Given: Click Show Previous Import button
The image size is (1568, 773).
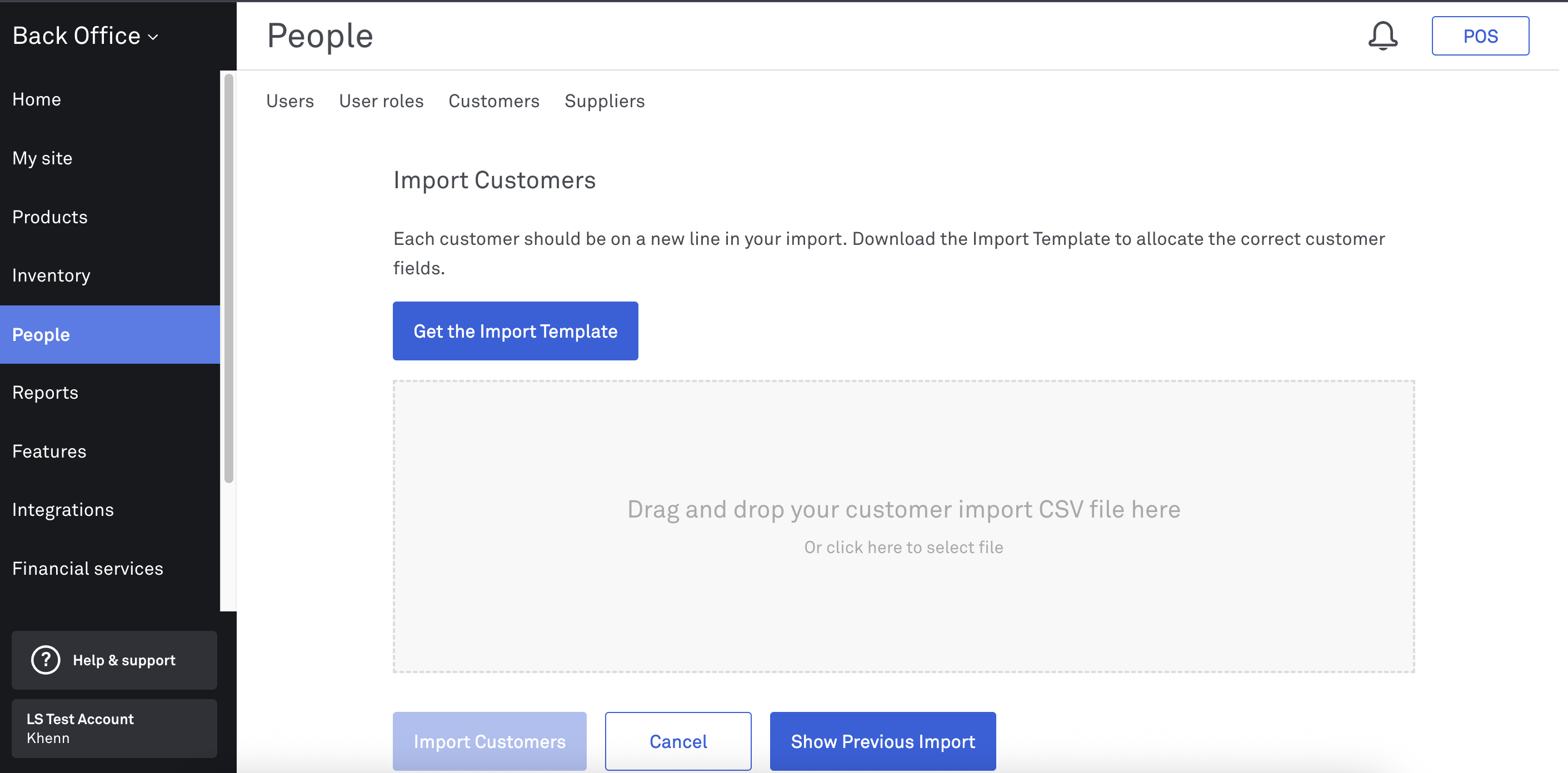Looking at the screenshot, I should 882,741.
